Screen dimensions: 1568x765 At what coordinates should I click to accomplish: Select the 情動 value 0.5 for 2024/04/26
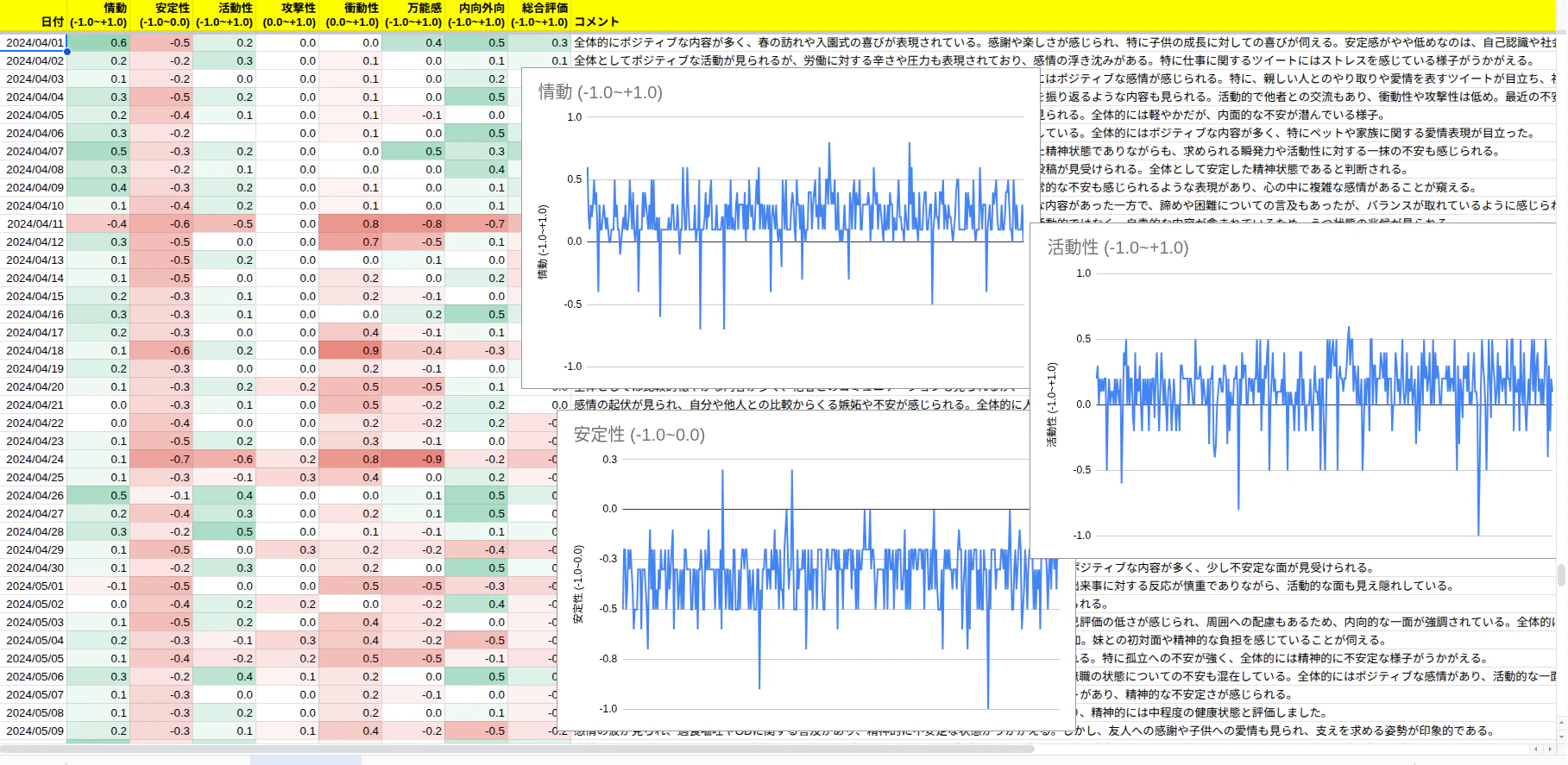coord(98,495)
